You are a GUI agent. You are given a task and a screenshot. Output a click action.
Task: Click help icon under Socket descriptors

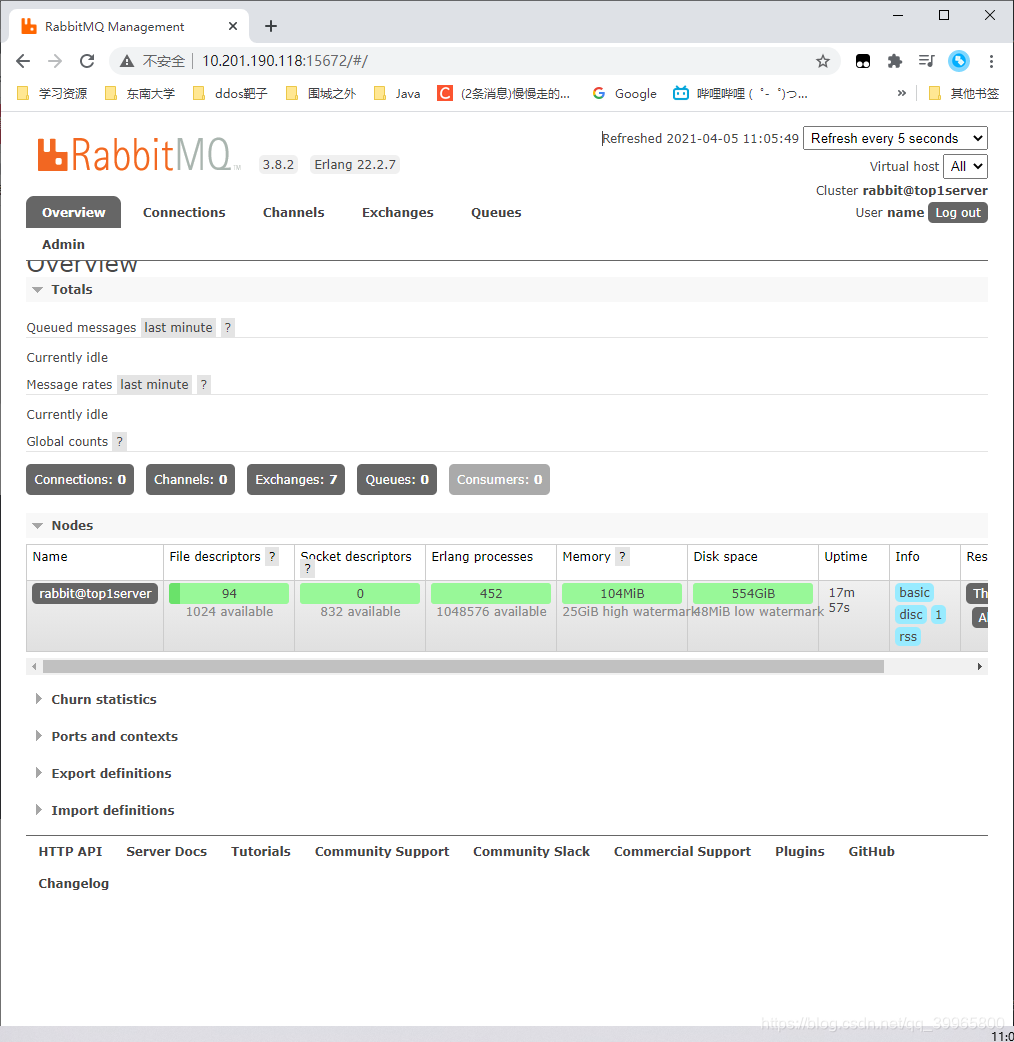[x=307, y=569]
